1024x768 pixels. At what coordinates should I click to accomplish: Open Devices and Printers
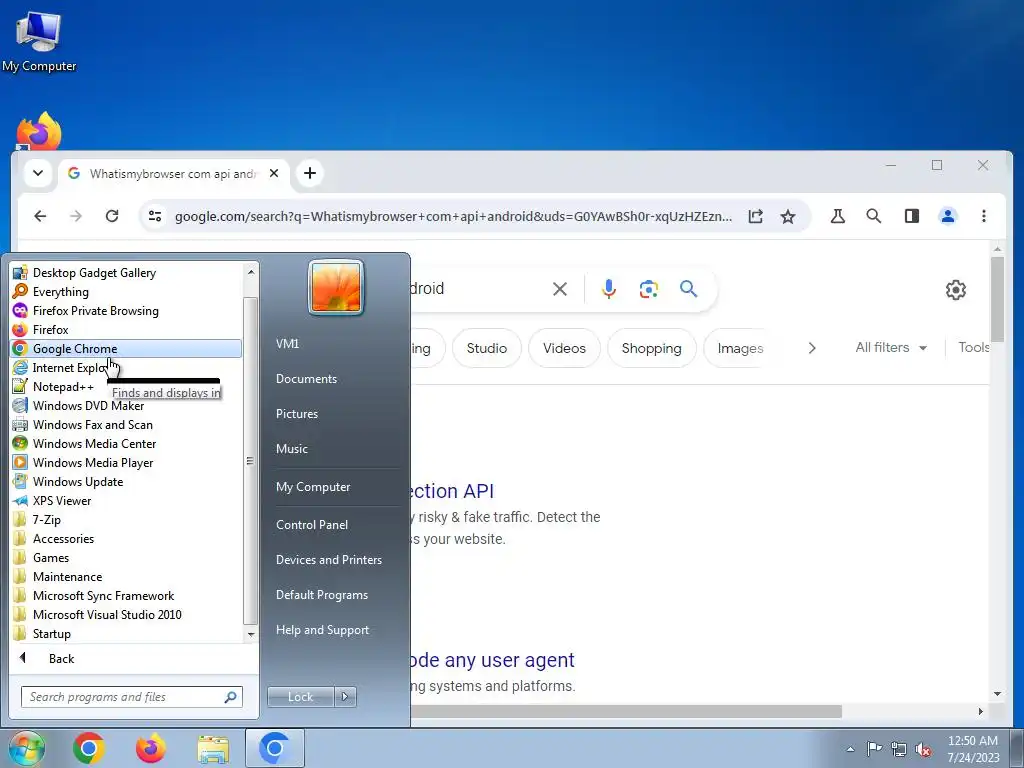[328, 560]
